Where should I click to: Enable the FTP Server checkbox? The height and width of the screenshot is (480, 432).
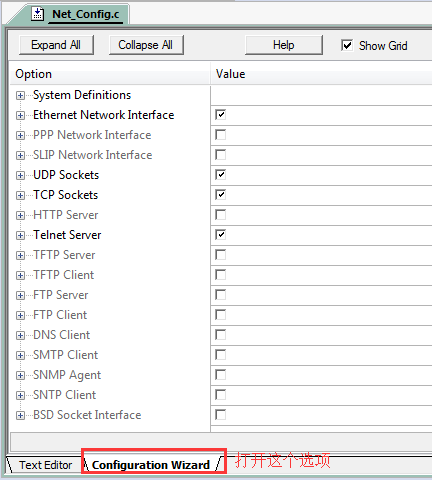point(220,295)
